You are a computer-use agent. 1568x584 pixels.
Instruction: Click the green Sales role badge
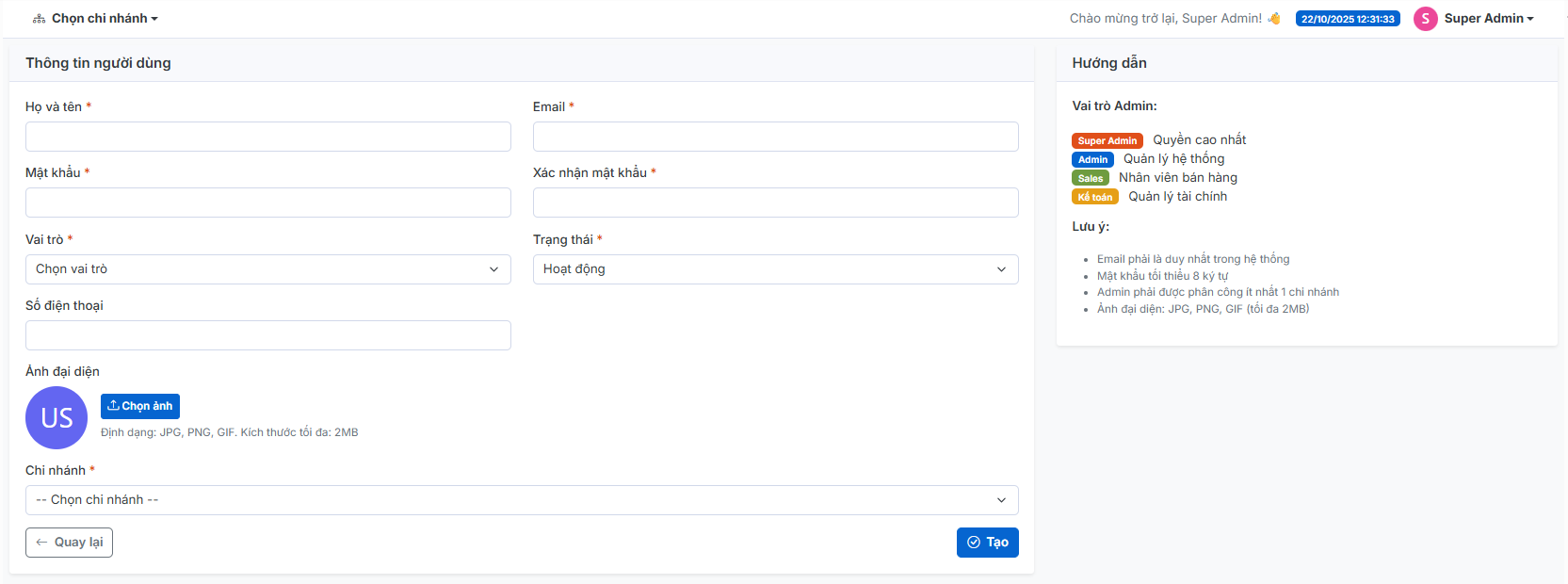coord(1090,178)
